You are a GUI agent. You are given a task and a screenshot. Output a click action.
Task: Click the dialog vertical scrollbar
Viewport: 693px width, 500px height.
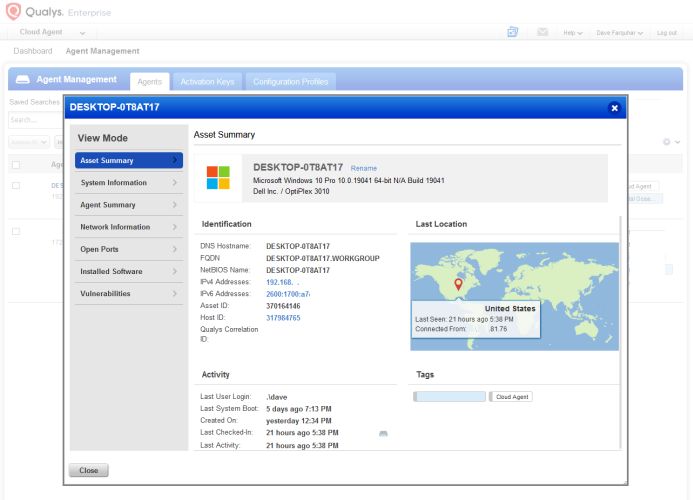[621, 332]
